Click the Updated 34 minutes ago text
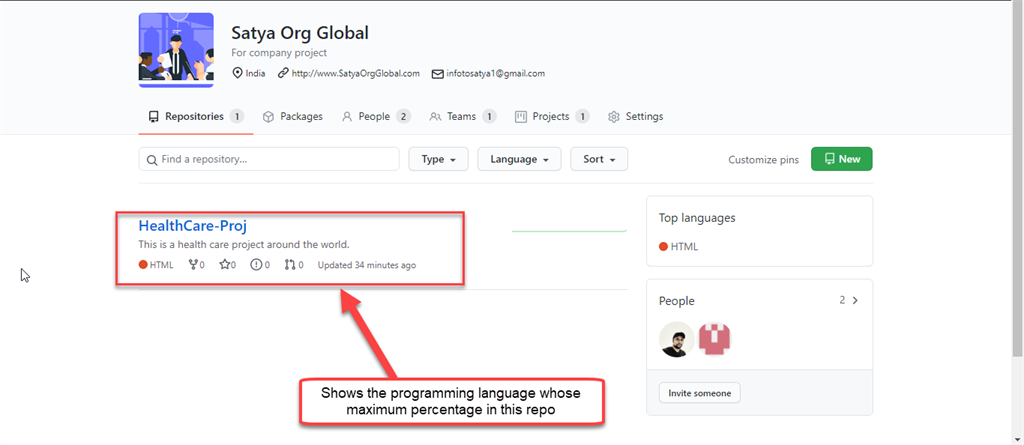This screenshot has height=445, width=1024. coord(367,265)
